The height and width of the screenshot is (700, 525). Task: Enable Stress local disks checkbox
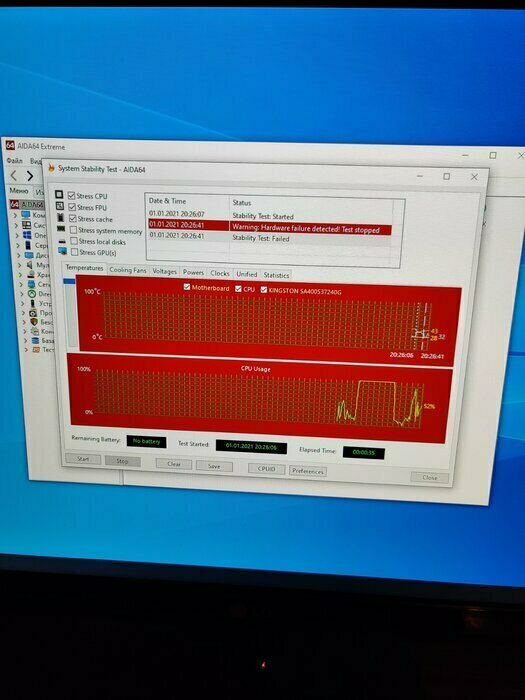click(74, 241)
